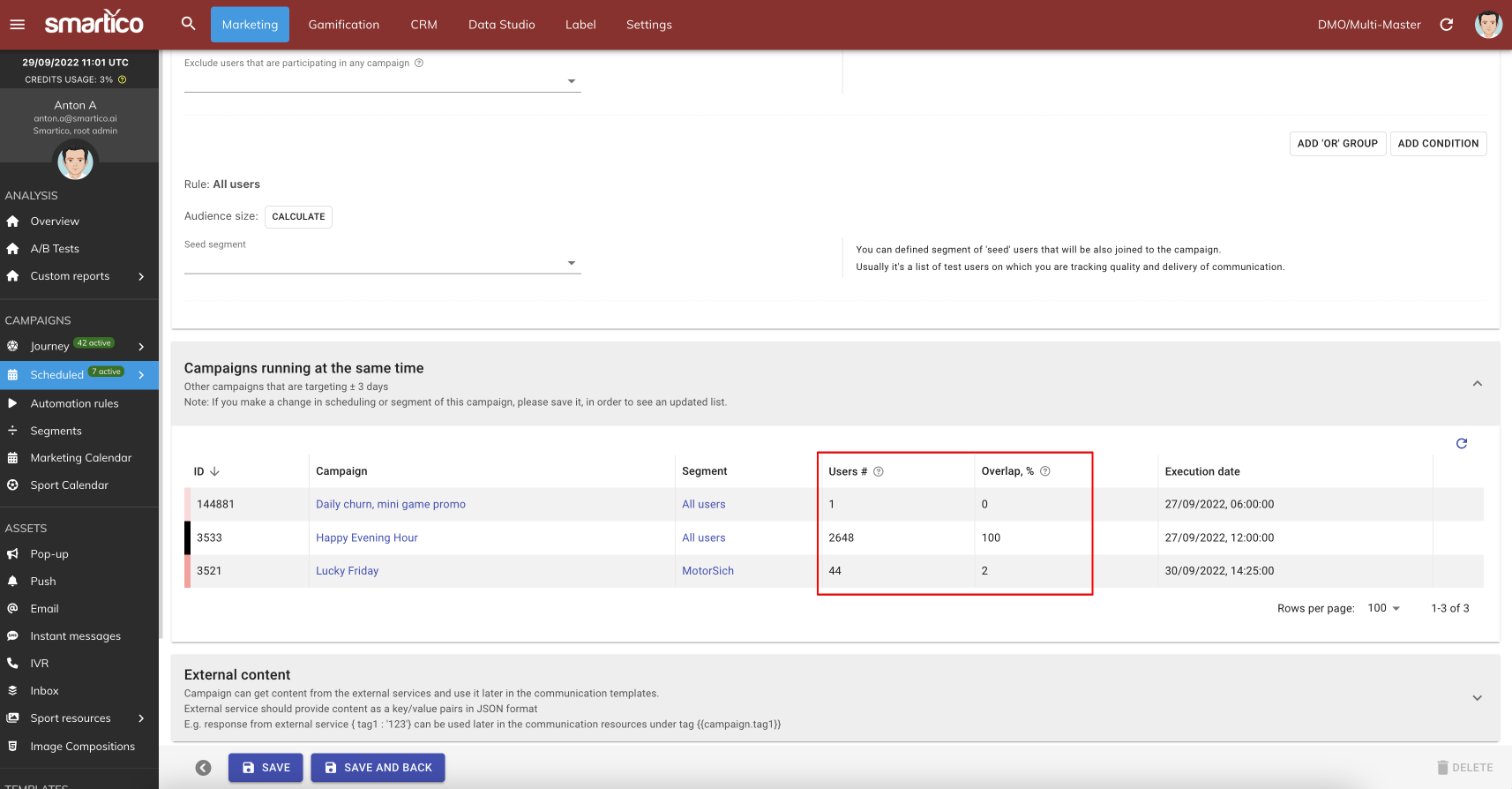Open Rows per page dropdown

[x=1383, y=608]
